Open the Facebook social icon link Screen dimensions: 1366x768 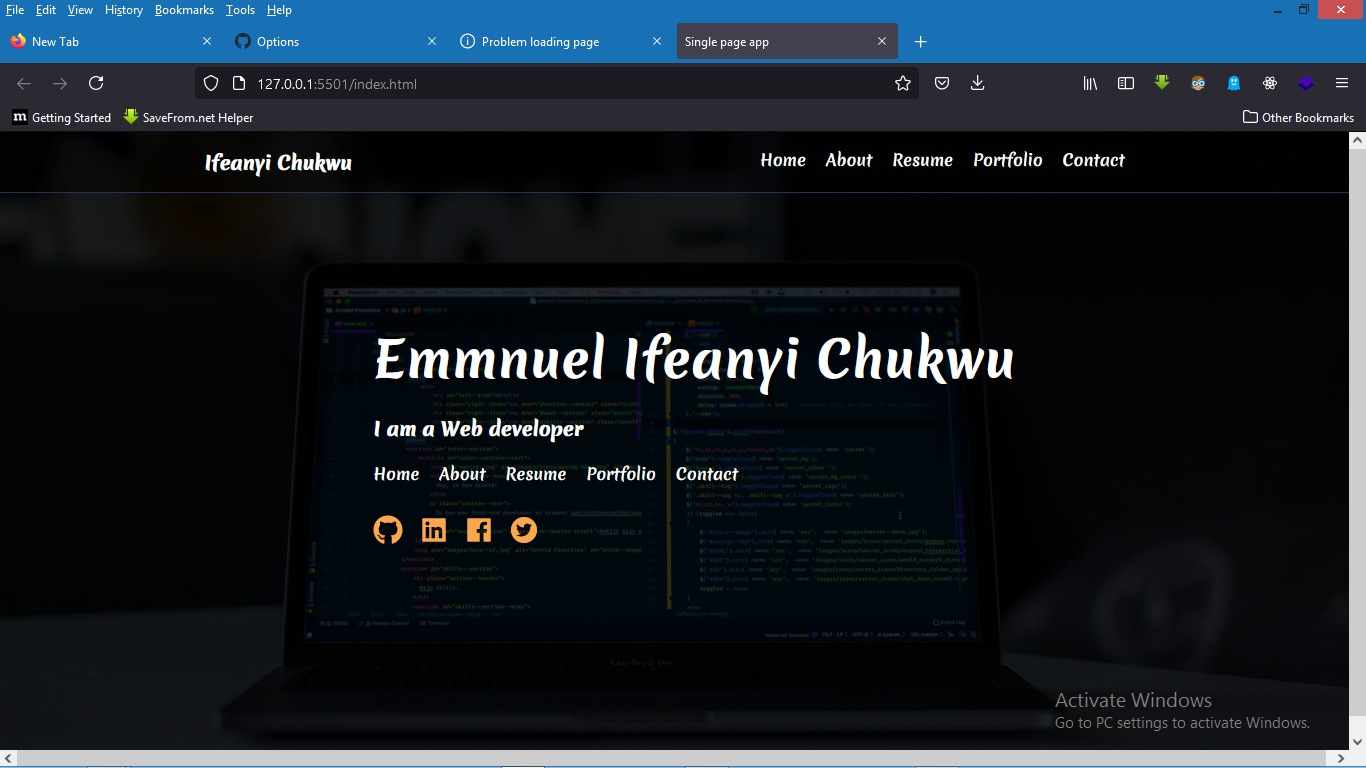click(479, 530)
